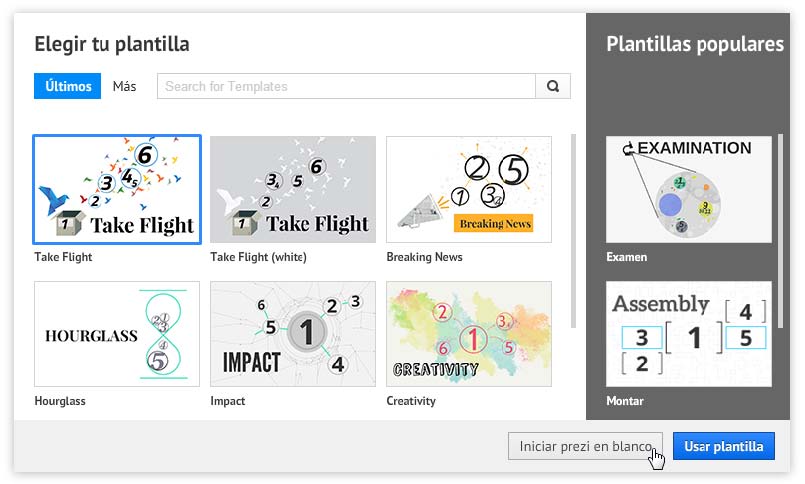Select the Hourglass template thumbnail
This screenshot has width=805, height=484.
tap(117, 334)
